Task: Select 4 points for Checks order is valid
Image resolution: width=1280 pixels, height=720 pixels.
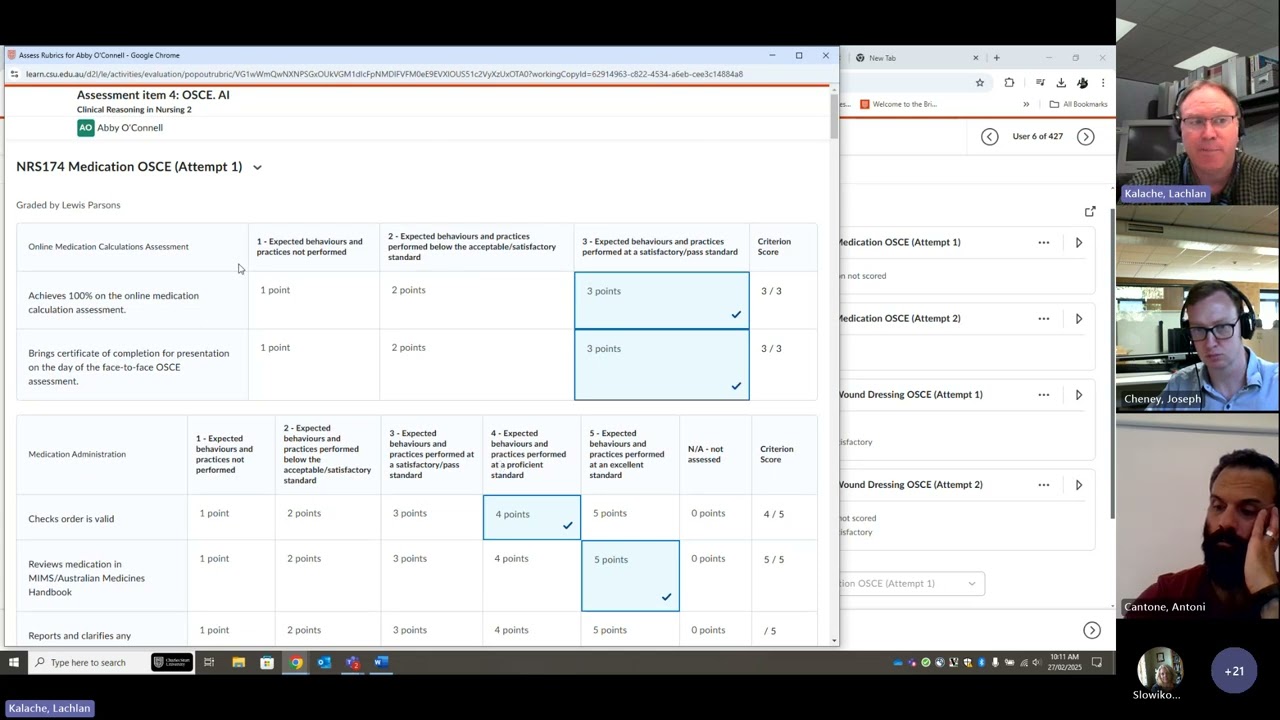Action: click(532, 518)
